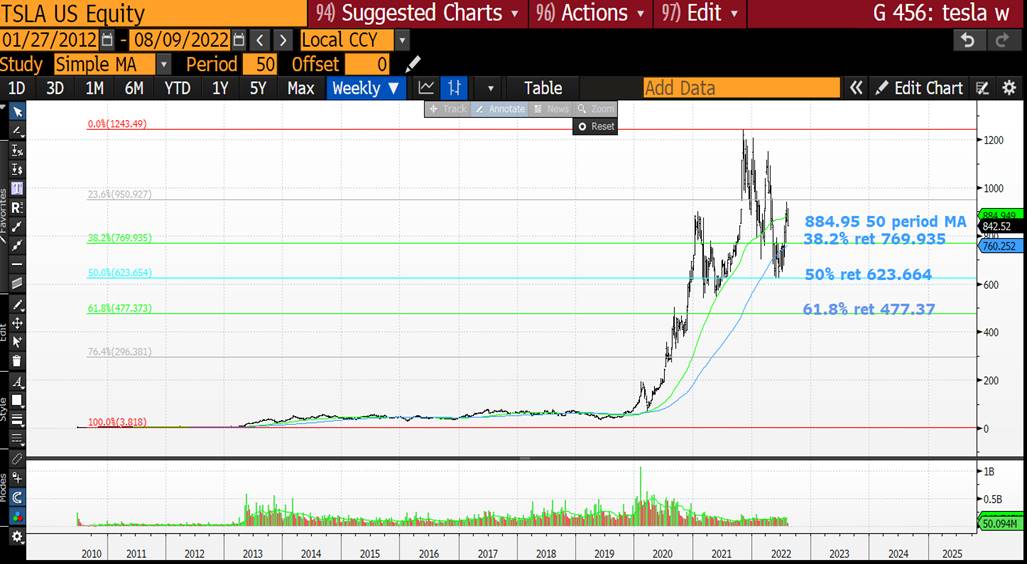Open end date calendar picker icon
The image size is (1027, 564).
(x=239, y=41)
